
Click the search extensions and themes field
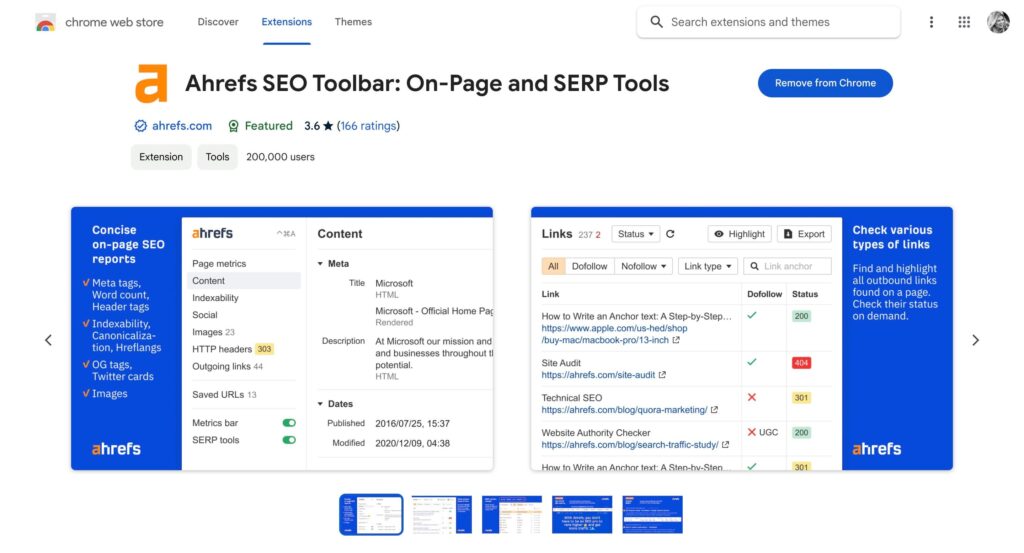tap(769, 22)
